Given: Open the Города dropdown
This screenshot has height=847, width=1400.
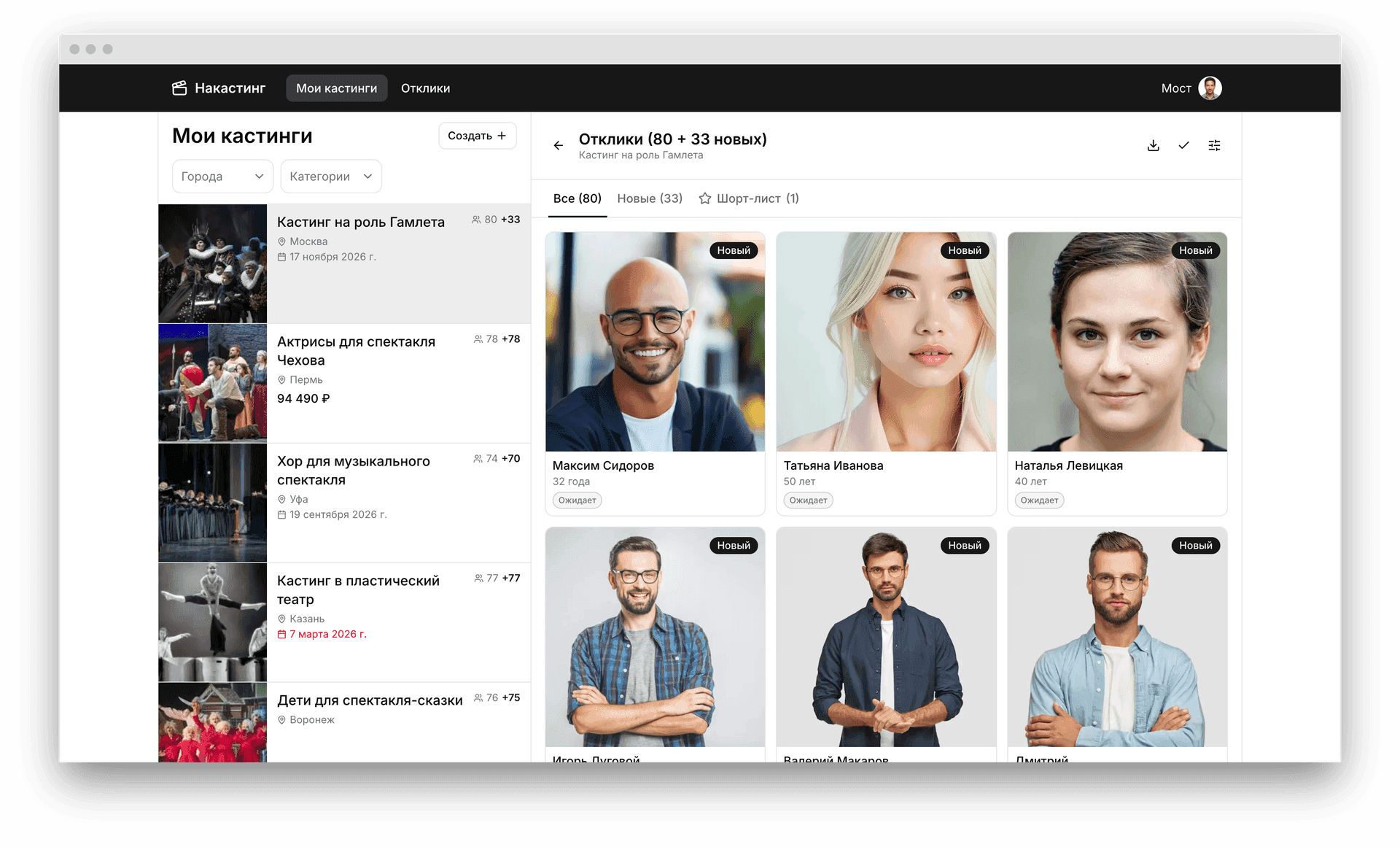Looking at the screenshot, I should click(x=222, y=177).
